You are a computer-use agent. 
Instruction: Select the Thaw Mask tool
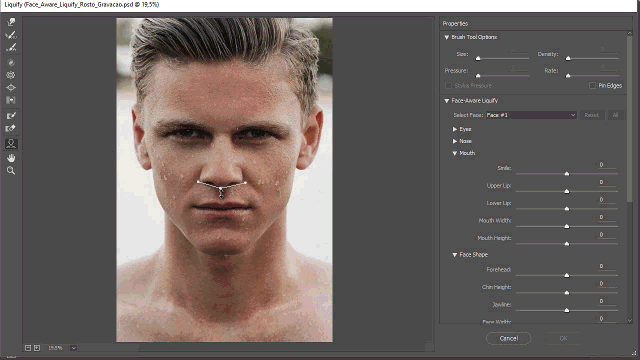click(11, 129)
